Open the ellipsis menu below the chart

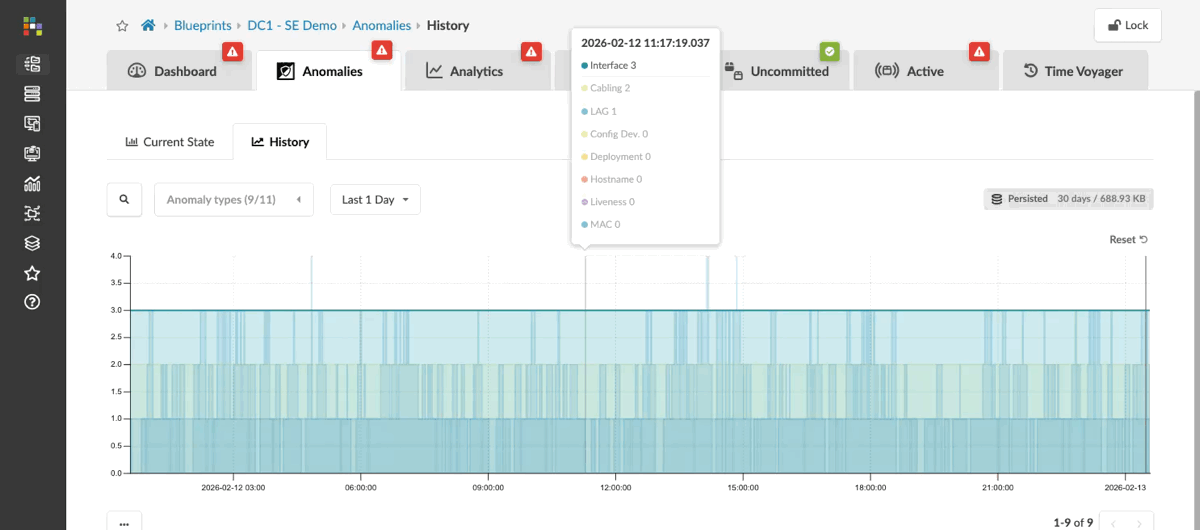click(x=124, y=522)
